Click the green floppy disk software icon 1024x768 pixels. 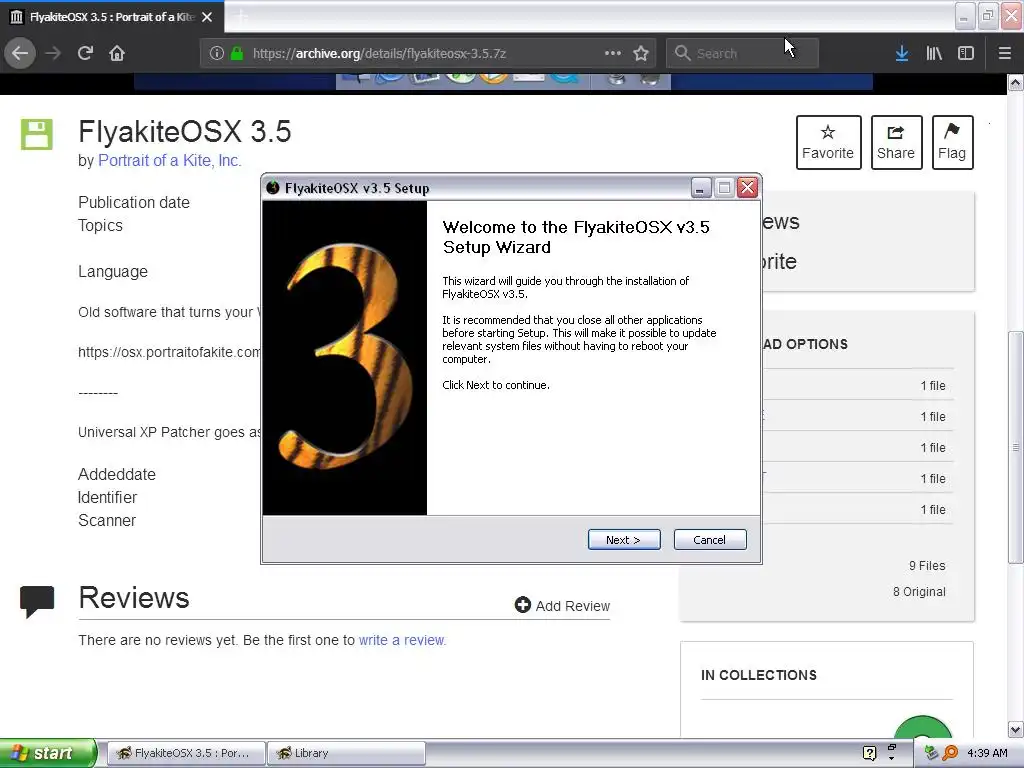coord(37,134)
